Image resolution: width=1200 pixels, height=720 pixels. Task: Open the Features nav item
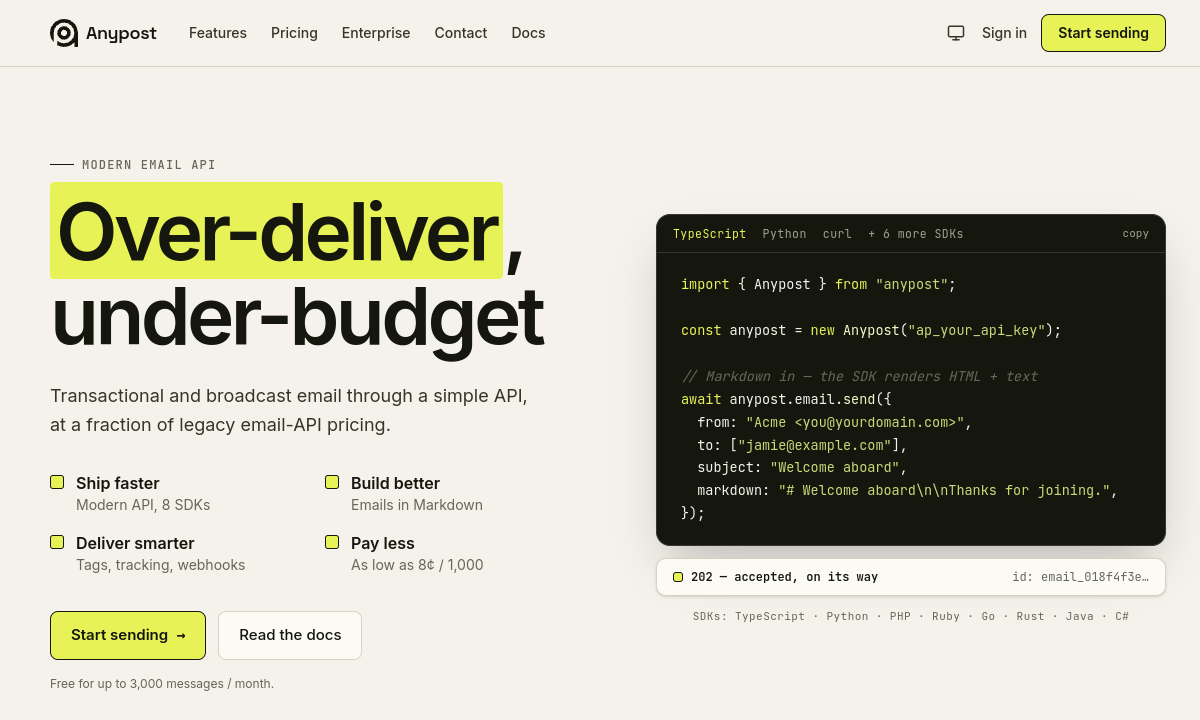point(218,33)
